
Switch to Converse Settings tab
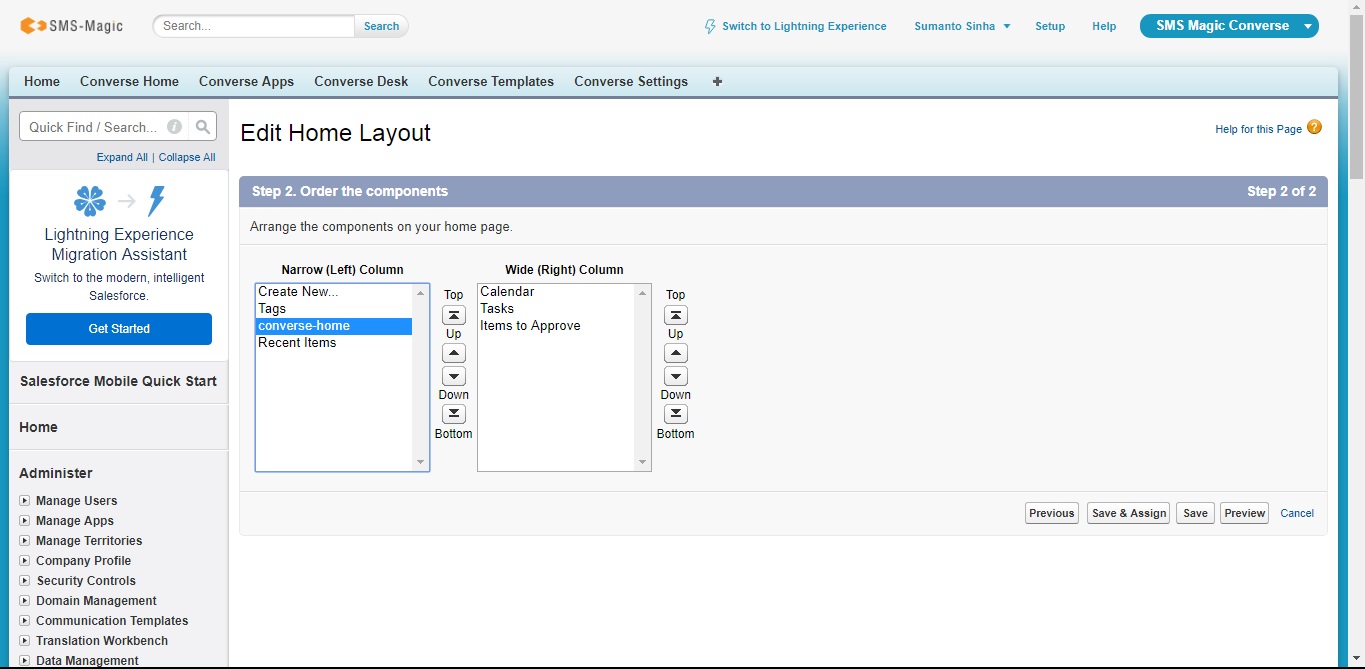(x=631, y=82)
